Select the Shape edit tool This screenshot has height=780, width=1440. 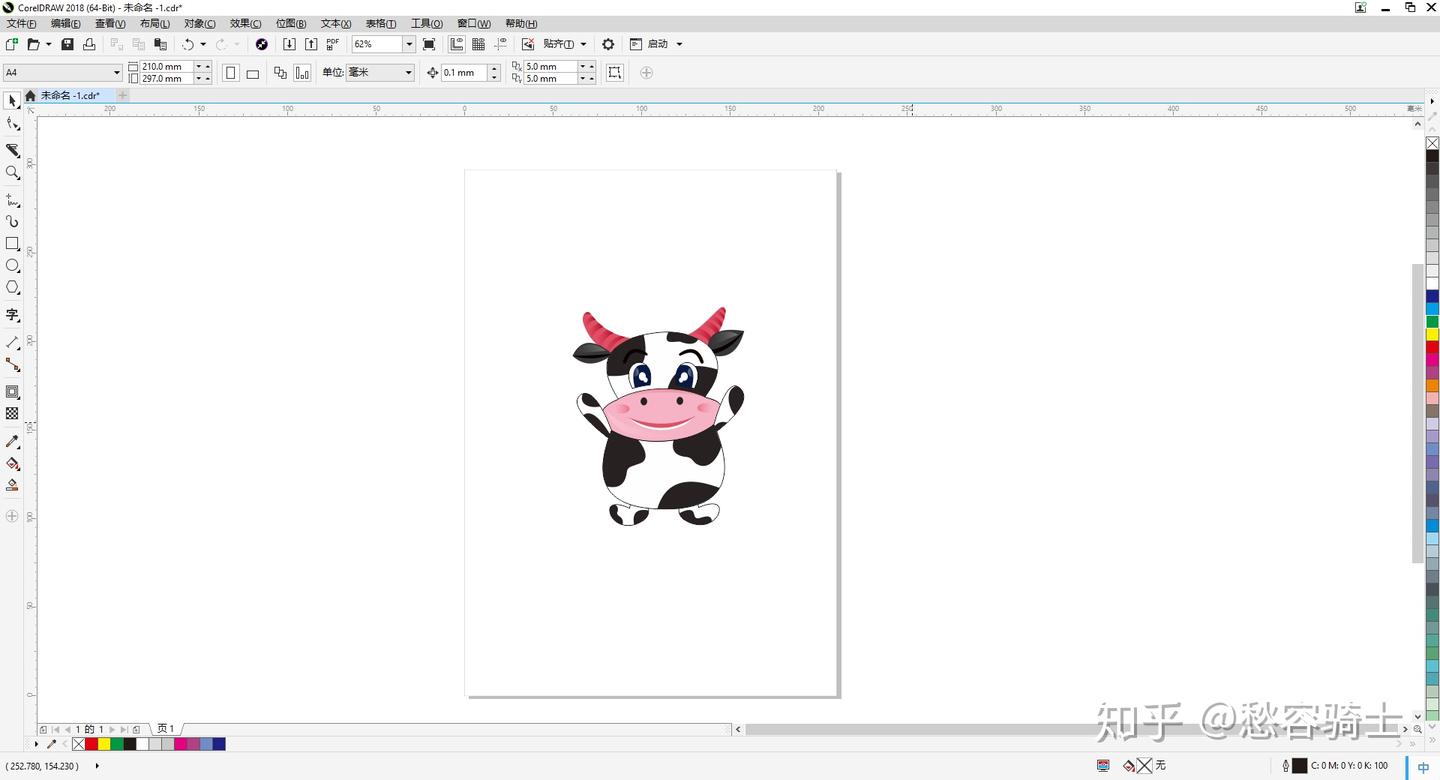(12, 124)
